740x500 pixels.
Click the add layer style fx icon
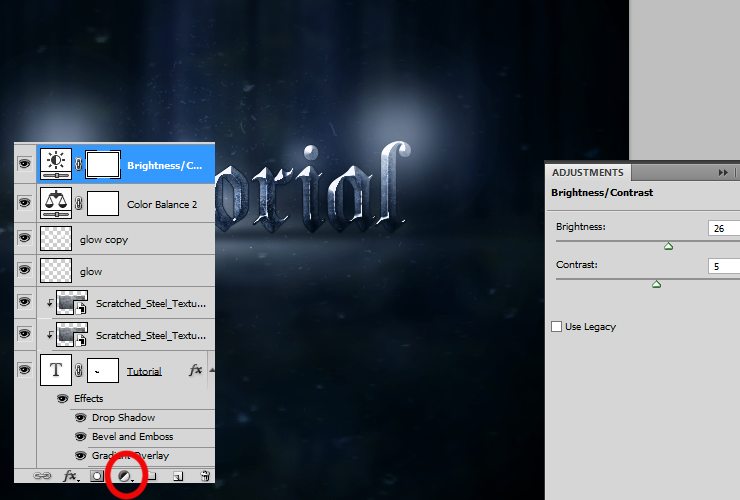point(71,476)
